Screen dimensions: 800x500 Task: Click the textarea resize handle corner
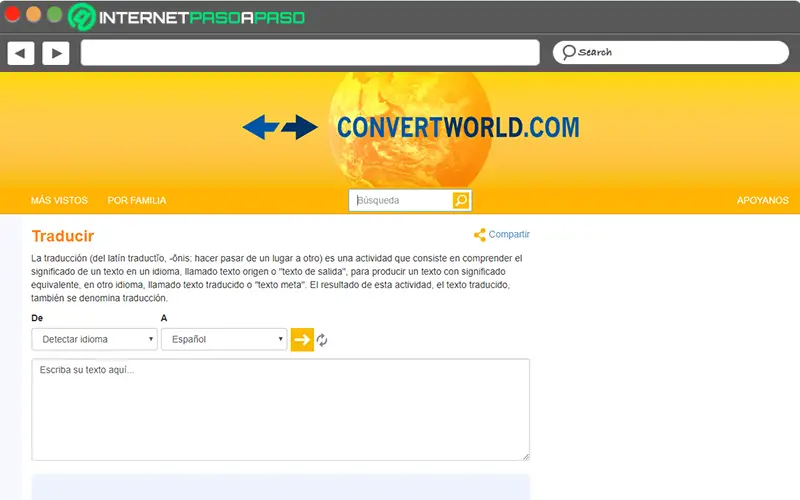526,457
